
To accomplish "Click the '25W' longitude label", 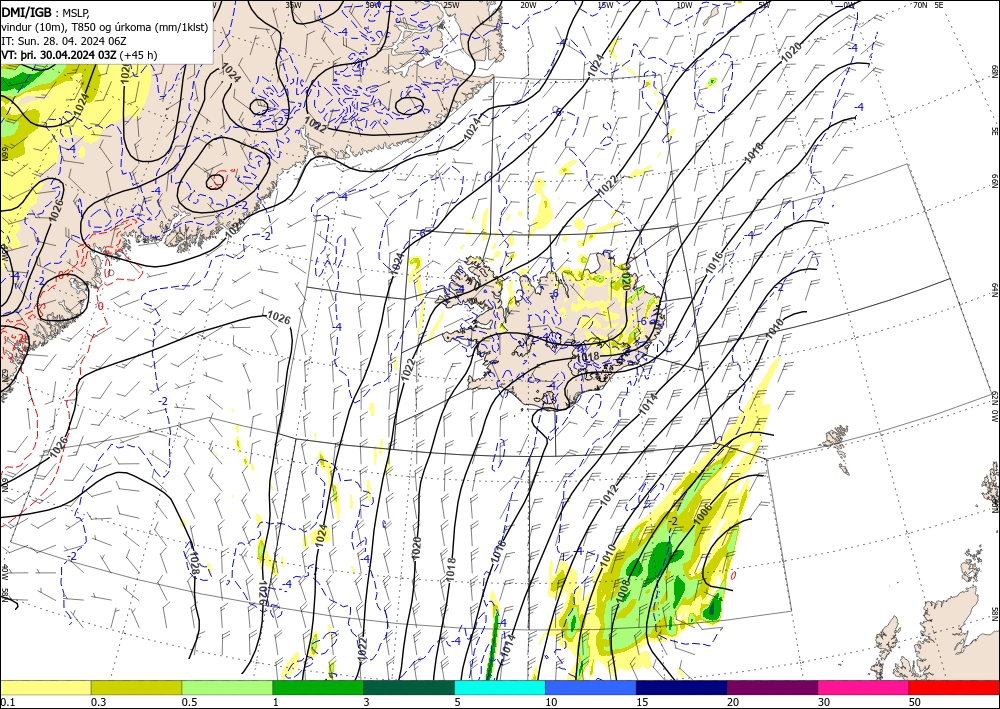I will tap(451, 5).
